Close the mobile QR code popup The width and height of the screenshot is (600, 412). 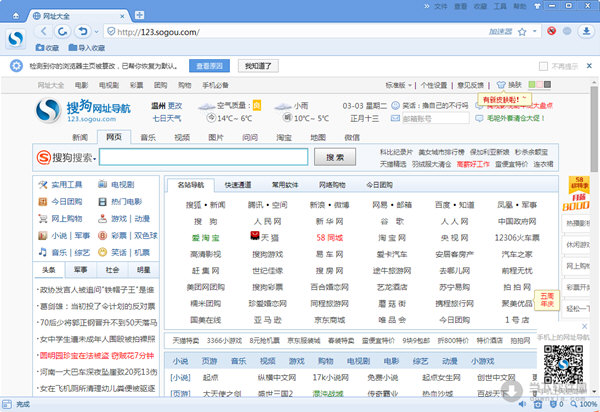click(584, 326)
